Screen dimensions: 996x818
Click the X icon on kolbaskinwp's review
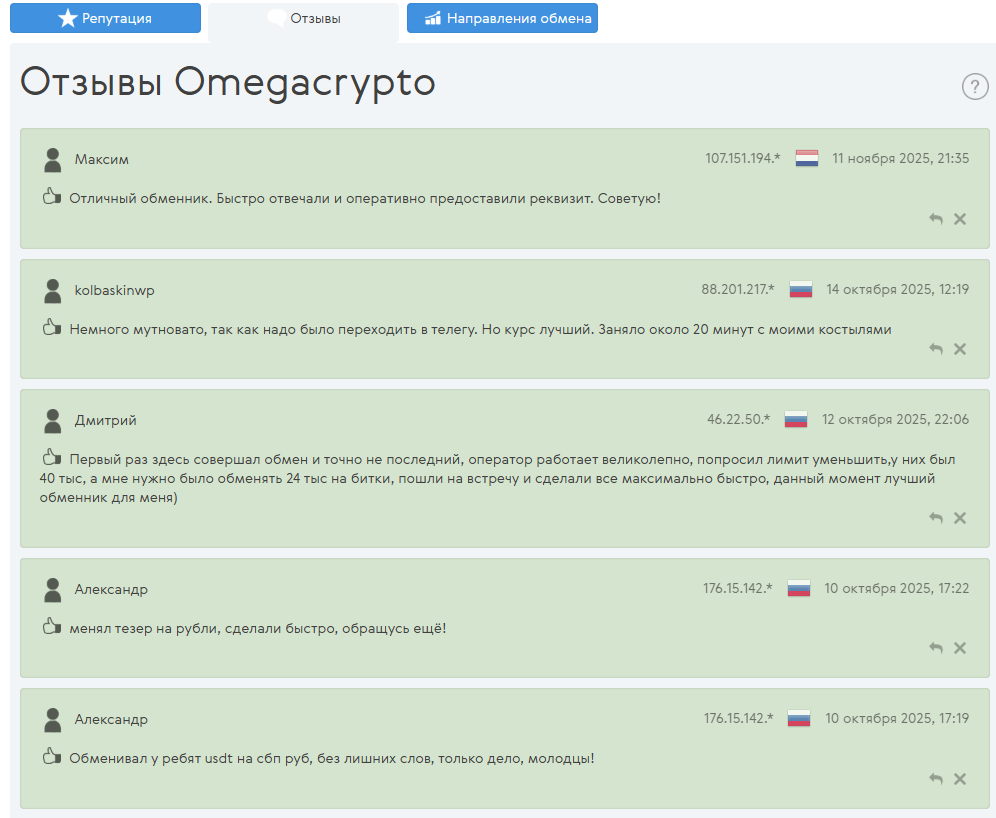pos(960,348)
